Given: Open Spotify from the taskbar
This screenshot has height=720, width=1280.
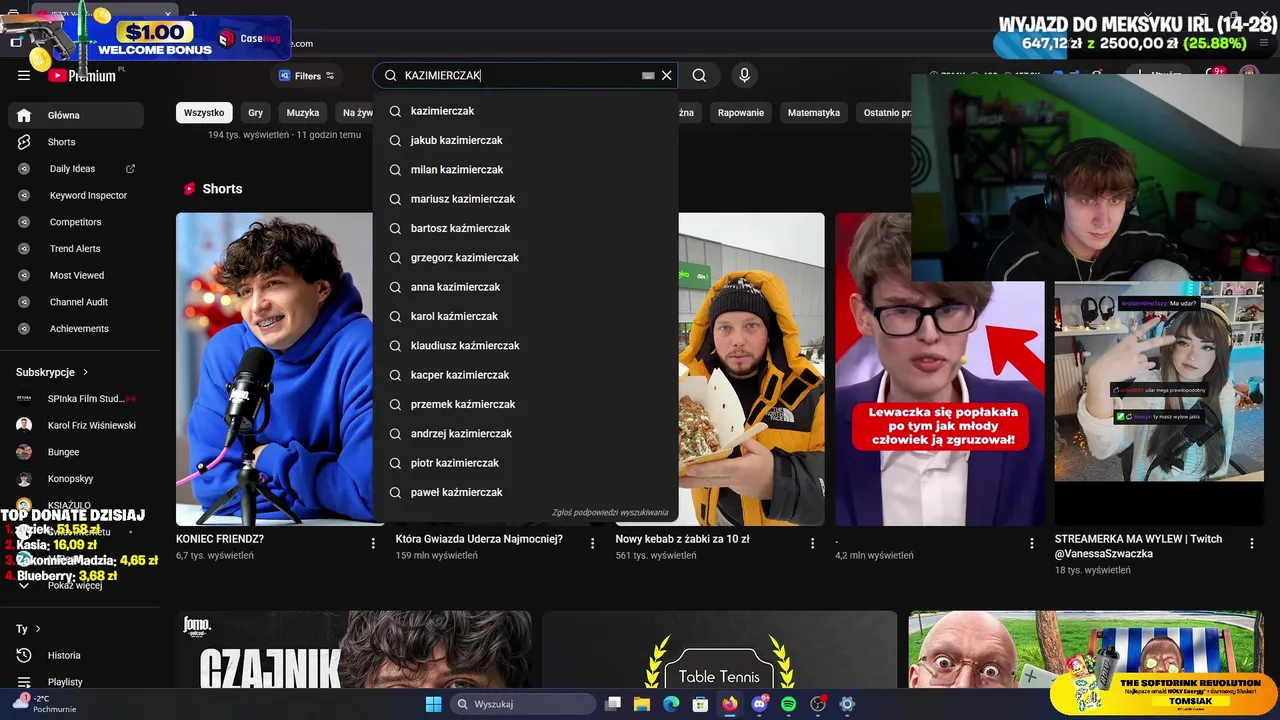Looking at the screenshot, I should coord(788,704).
